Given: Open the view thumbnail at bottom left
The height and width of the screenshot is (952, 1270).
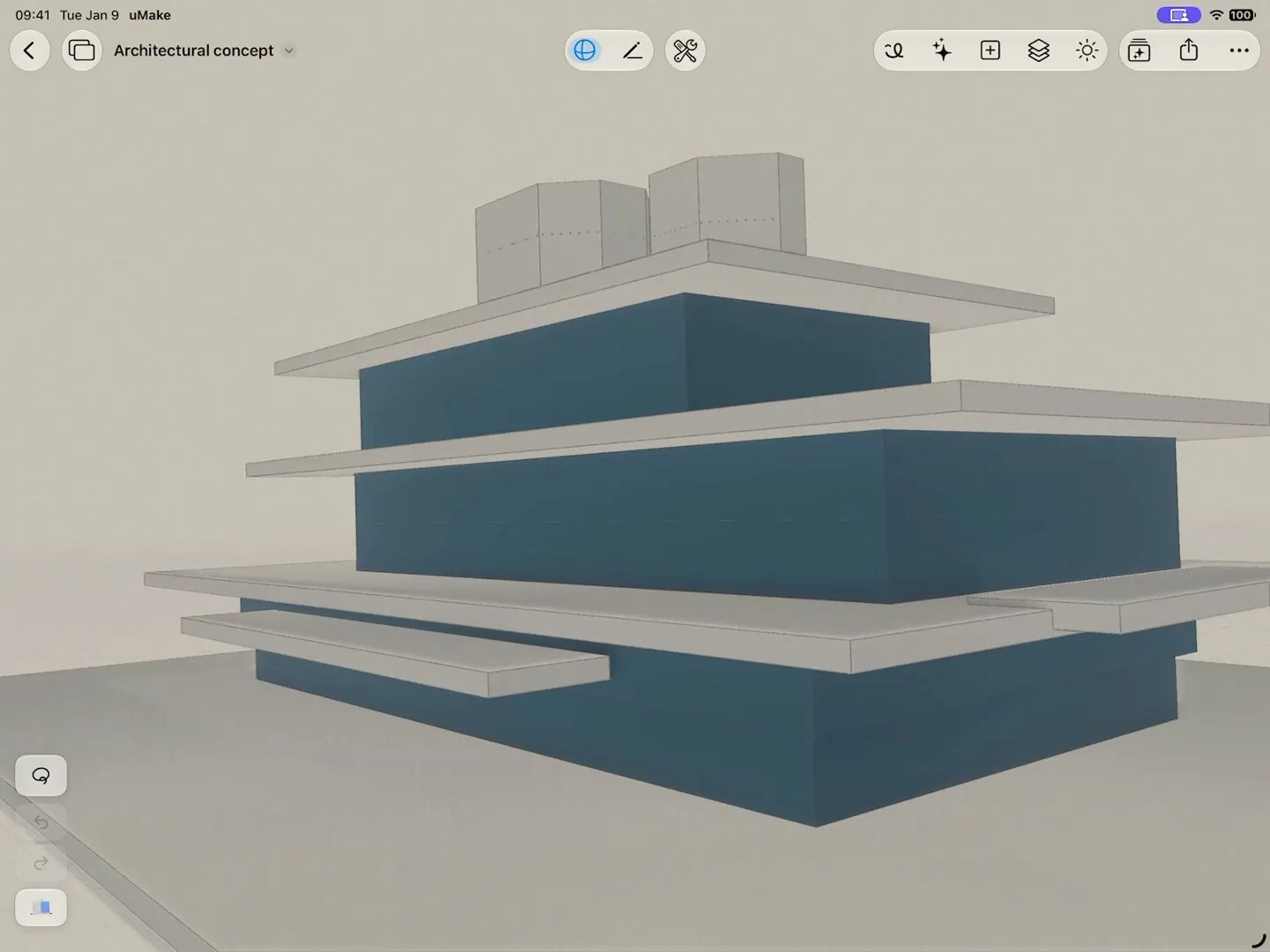Looking at the screenshot, I should click(x=41, y=907).
